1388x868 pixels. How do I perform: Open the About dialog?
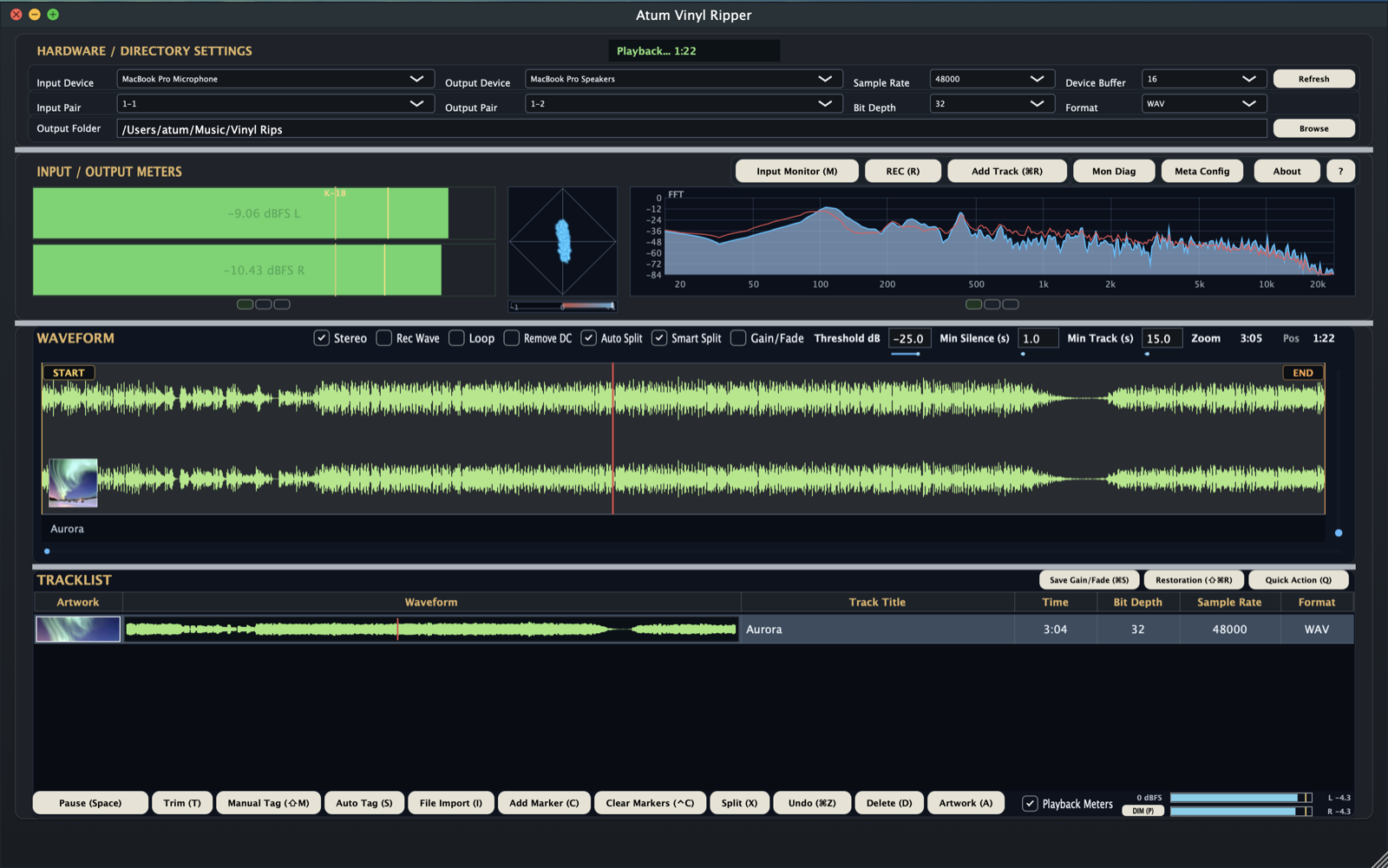click(x=1287, y=171)
